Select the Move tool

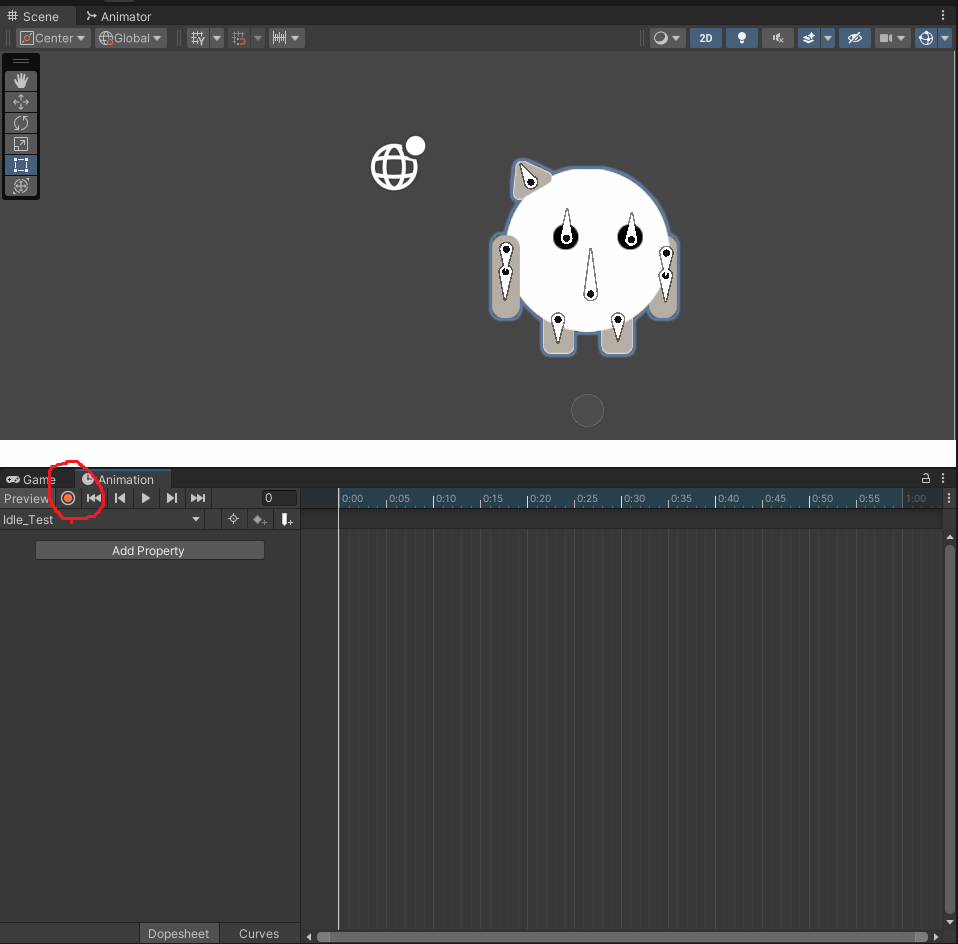click(x=21, y=101)
